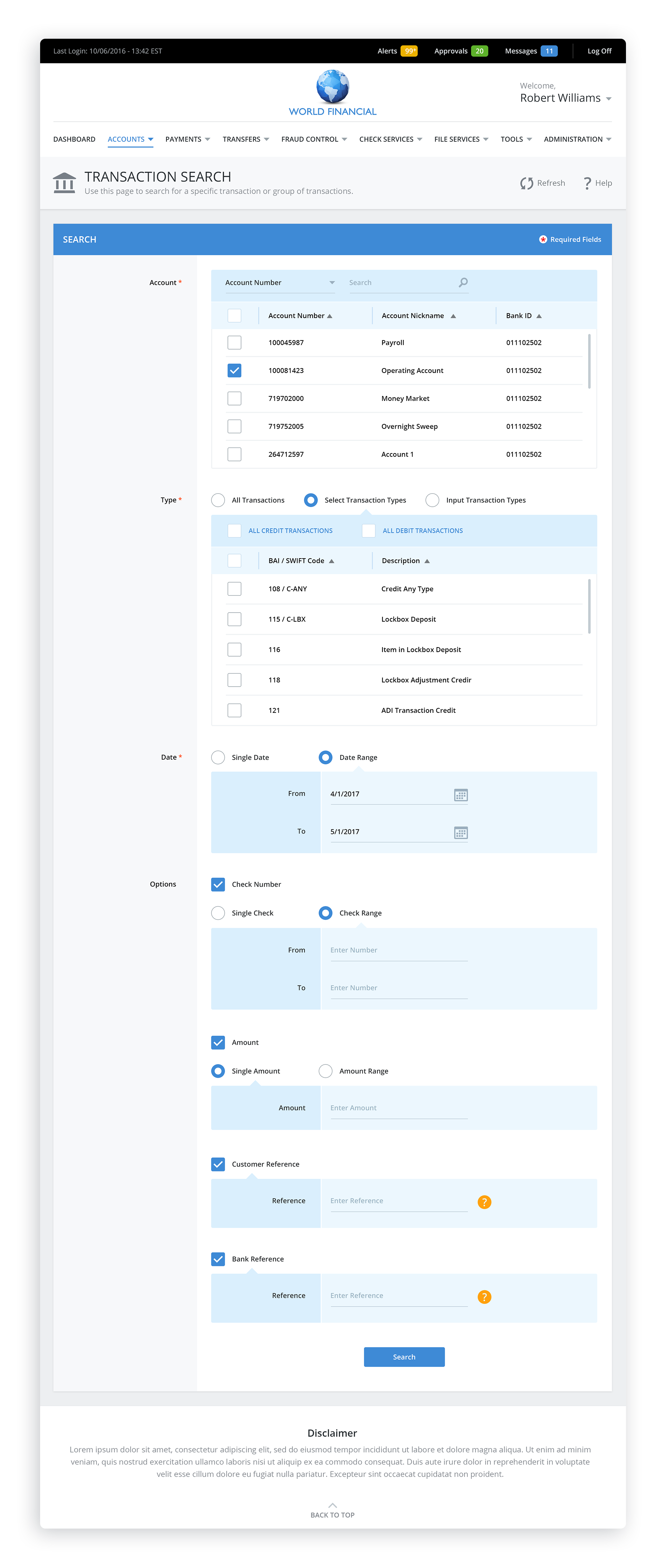Click Customer Reference help question icon
Image resolution: width=664 pixels, height=1568 pixels.
point(484,1202)
